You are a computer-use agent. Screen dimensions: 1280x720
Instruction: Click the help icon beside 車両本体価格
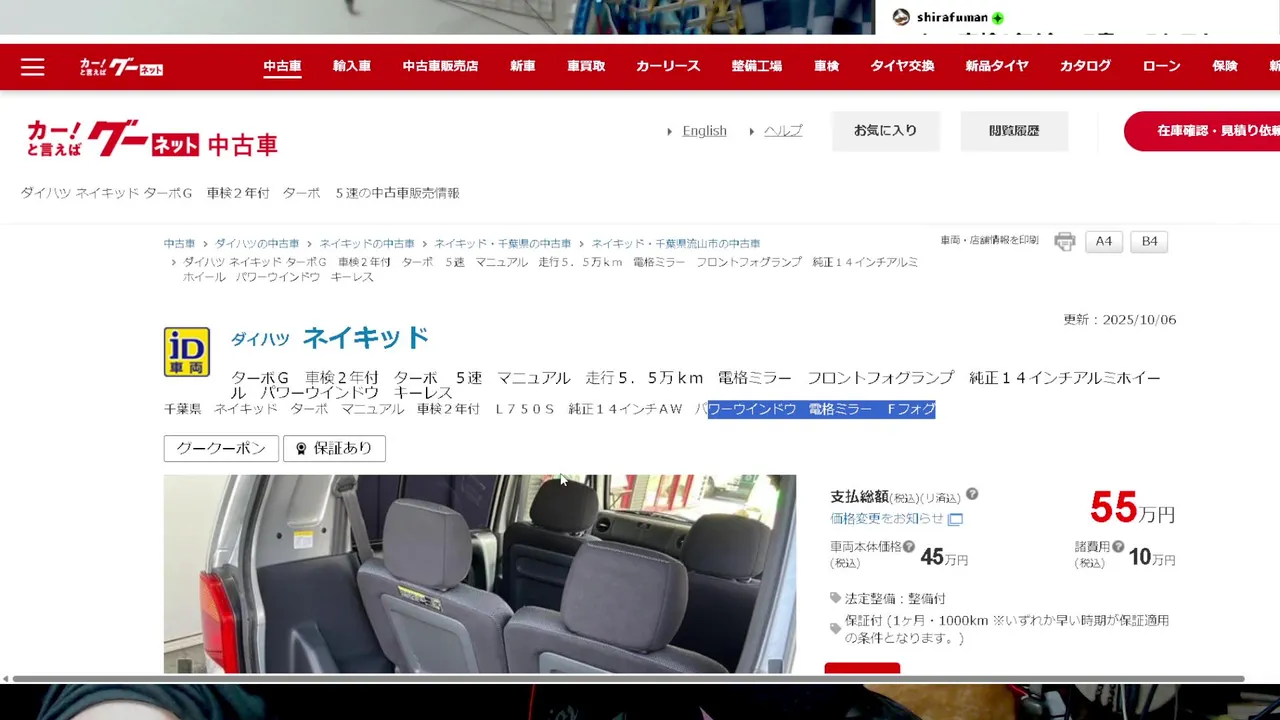pos(909,547)
